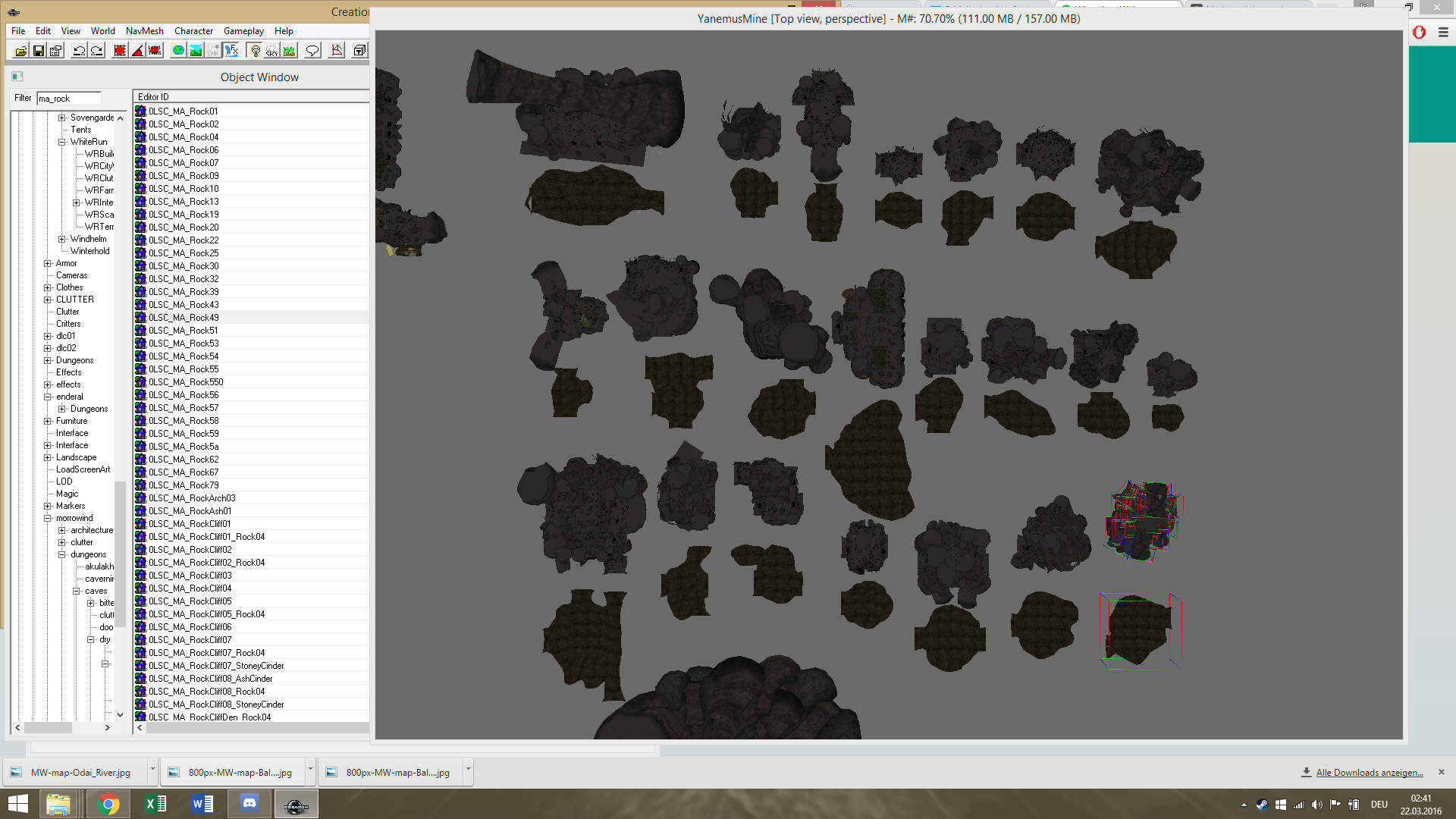This screenshot has width=1456, height=819.
Task: Click the cube with T toolbar icon
Action: 360,51
